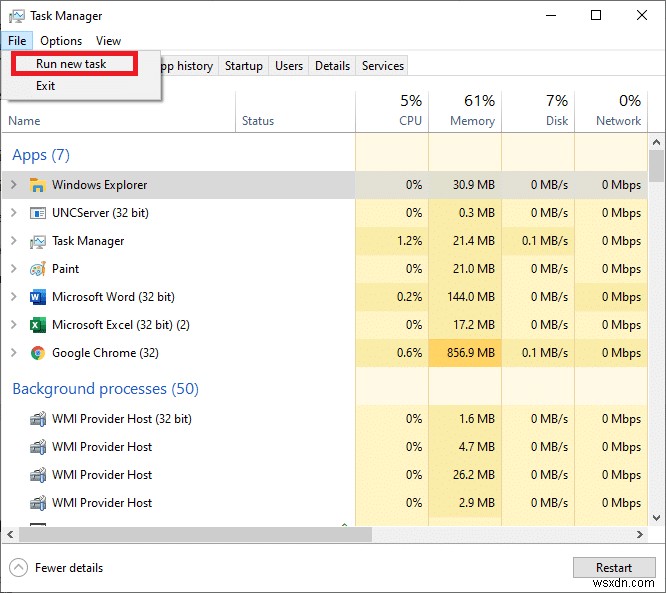This screenshot has width=666, height=593.
Task: Expand the Task Manager process entry
Action: click(x=14, y=241)
